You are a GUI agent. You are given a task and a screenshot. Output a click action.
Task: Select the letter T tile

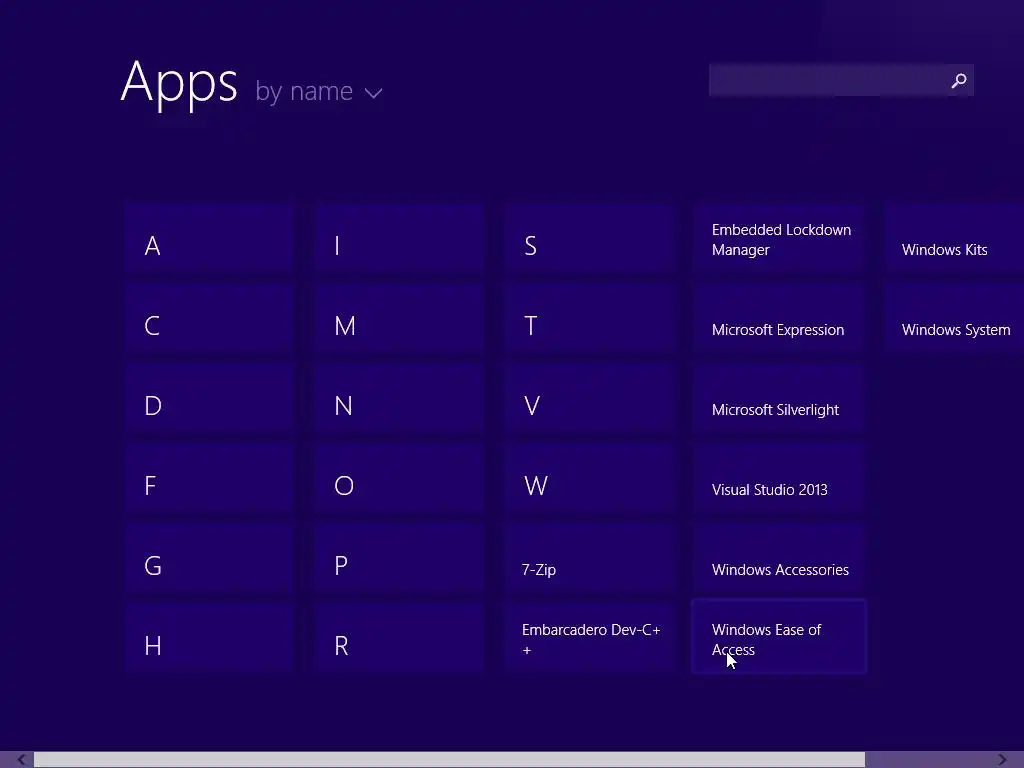pos(589,318)
